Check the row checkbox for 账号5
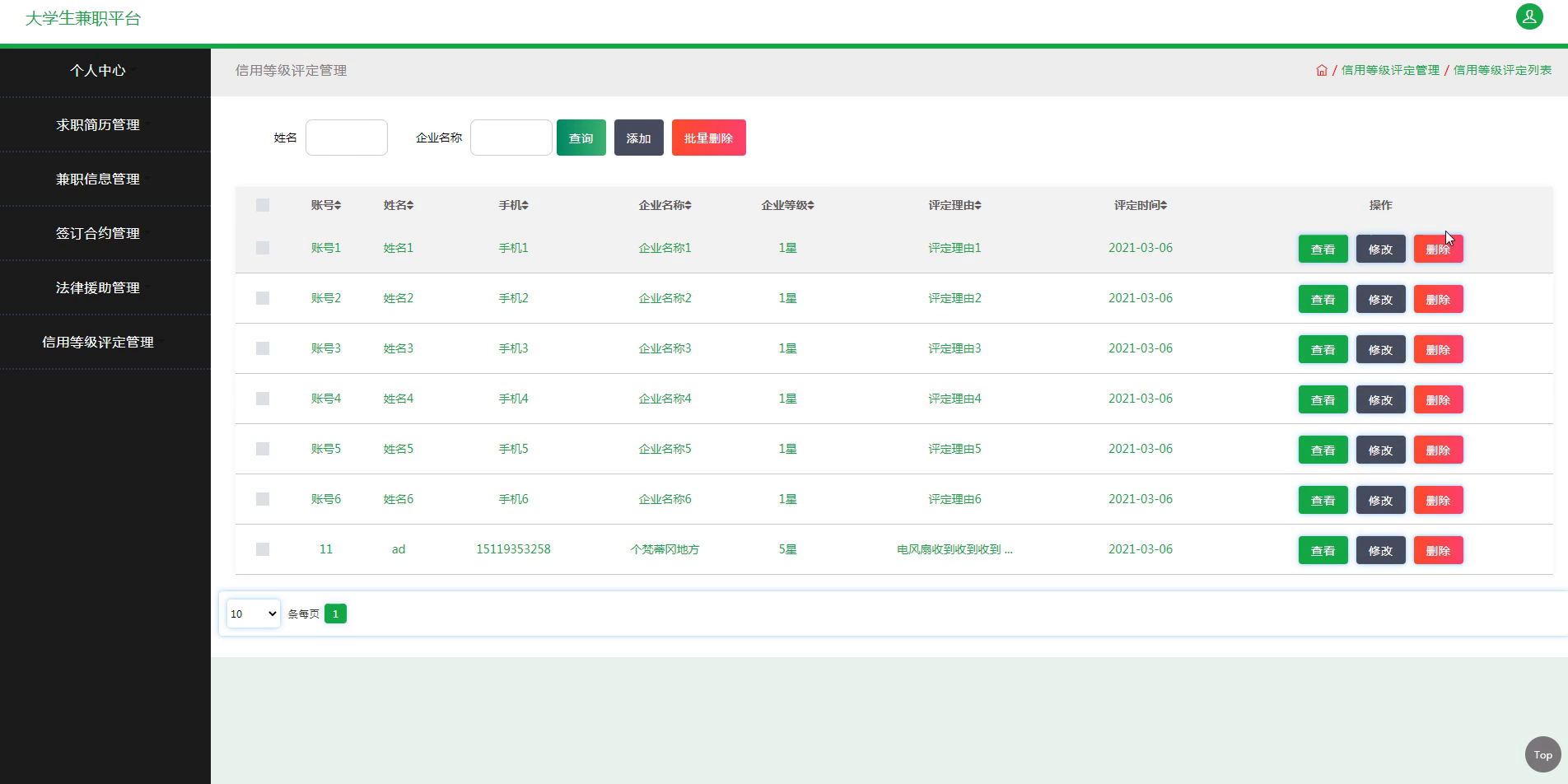The height and width of the screenshot is (784, 1568). pyautogui.click(x=263, y=449)
